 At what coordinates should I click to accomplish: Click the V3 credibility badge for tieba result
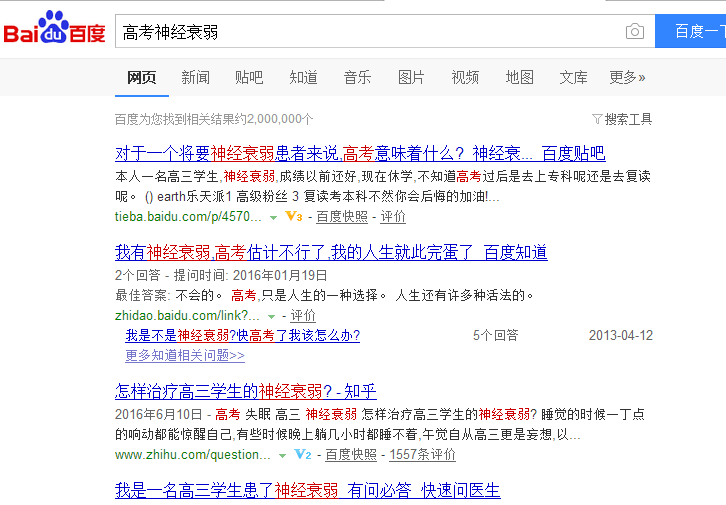(294, 216)
